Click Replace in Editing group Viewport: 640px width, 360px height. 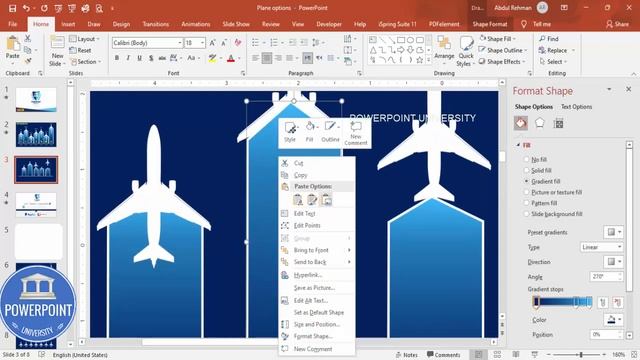[x=557, y=50]
